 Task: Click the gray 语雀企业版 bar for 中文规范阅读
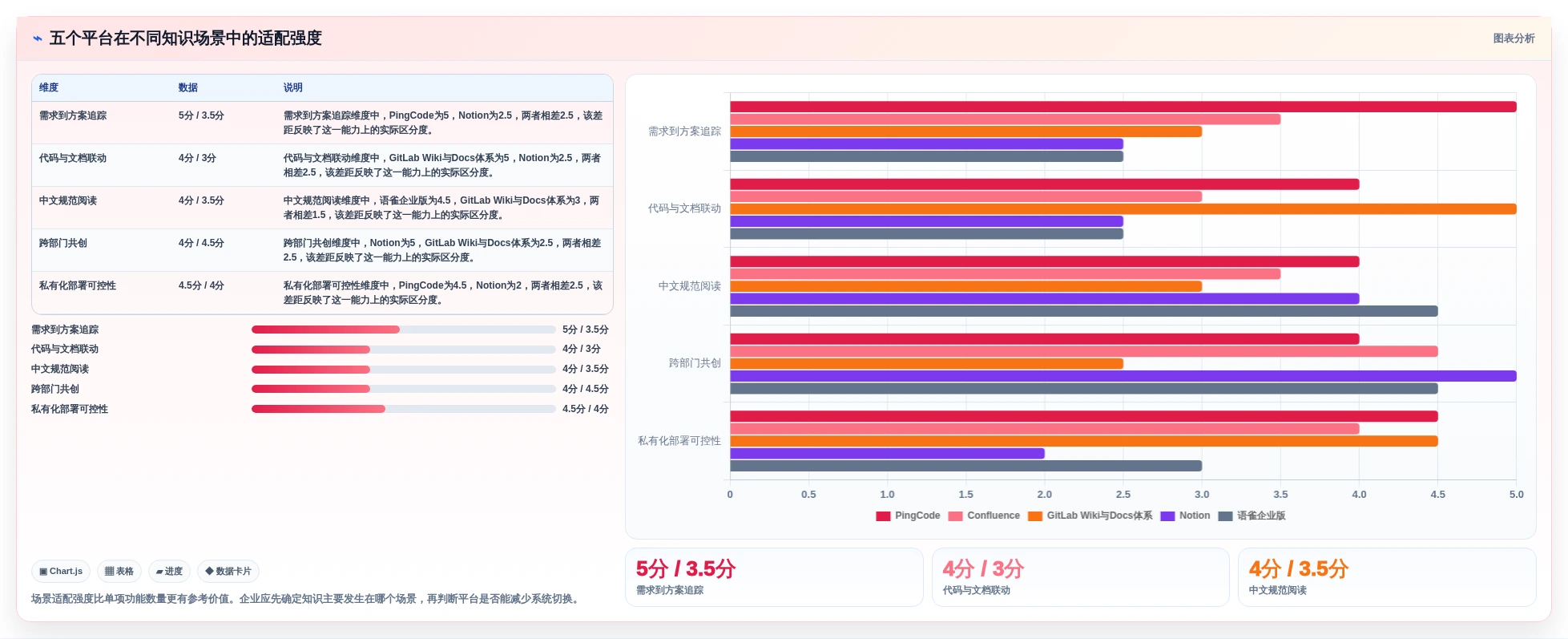1083,311
